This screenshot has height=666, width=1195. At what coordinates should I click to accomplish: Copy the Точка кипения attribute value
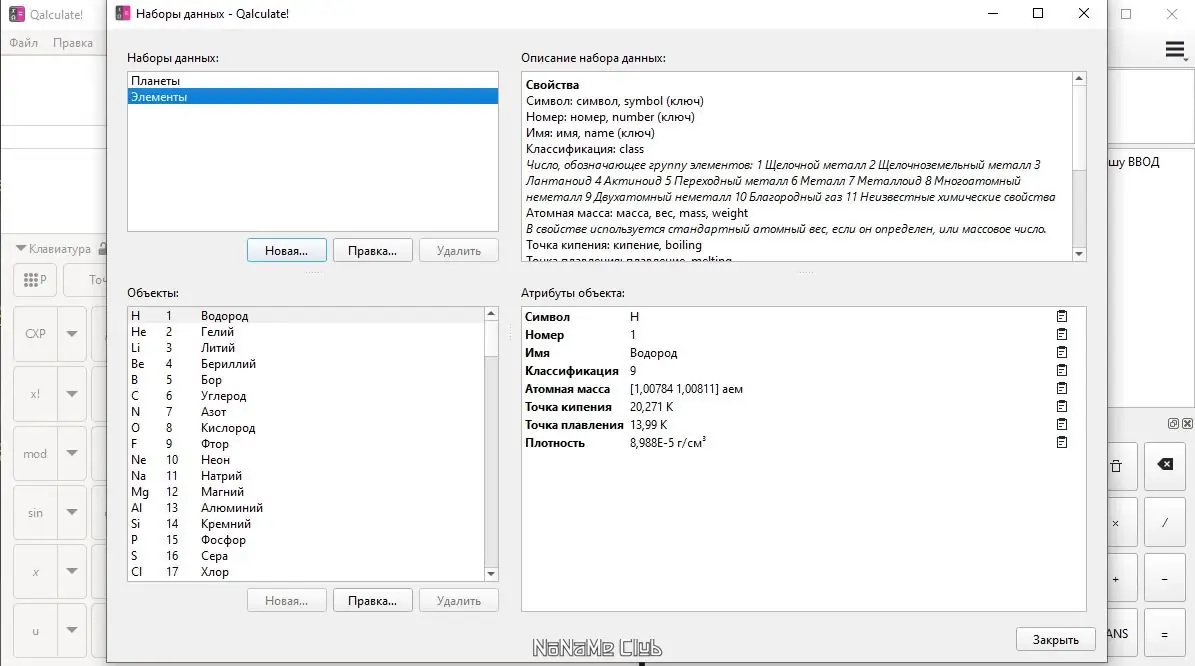(1062, 406)
